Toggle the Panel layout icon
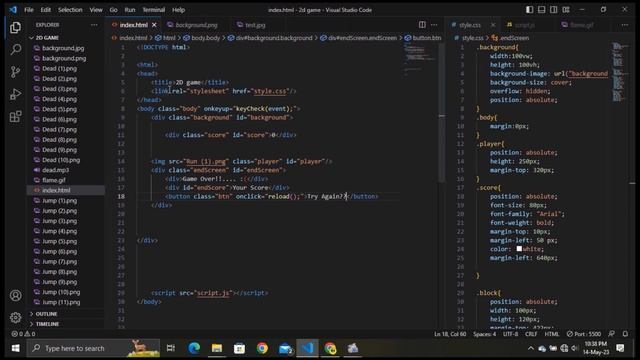 tap(542, 9)
